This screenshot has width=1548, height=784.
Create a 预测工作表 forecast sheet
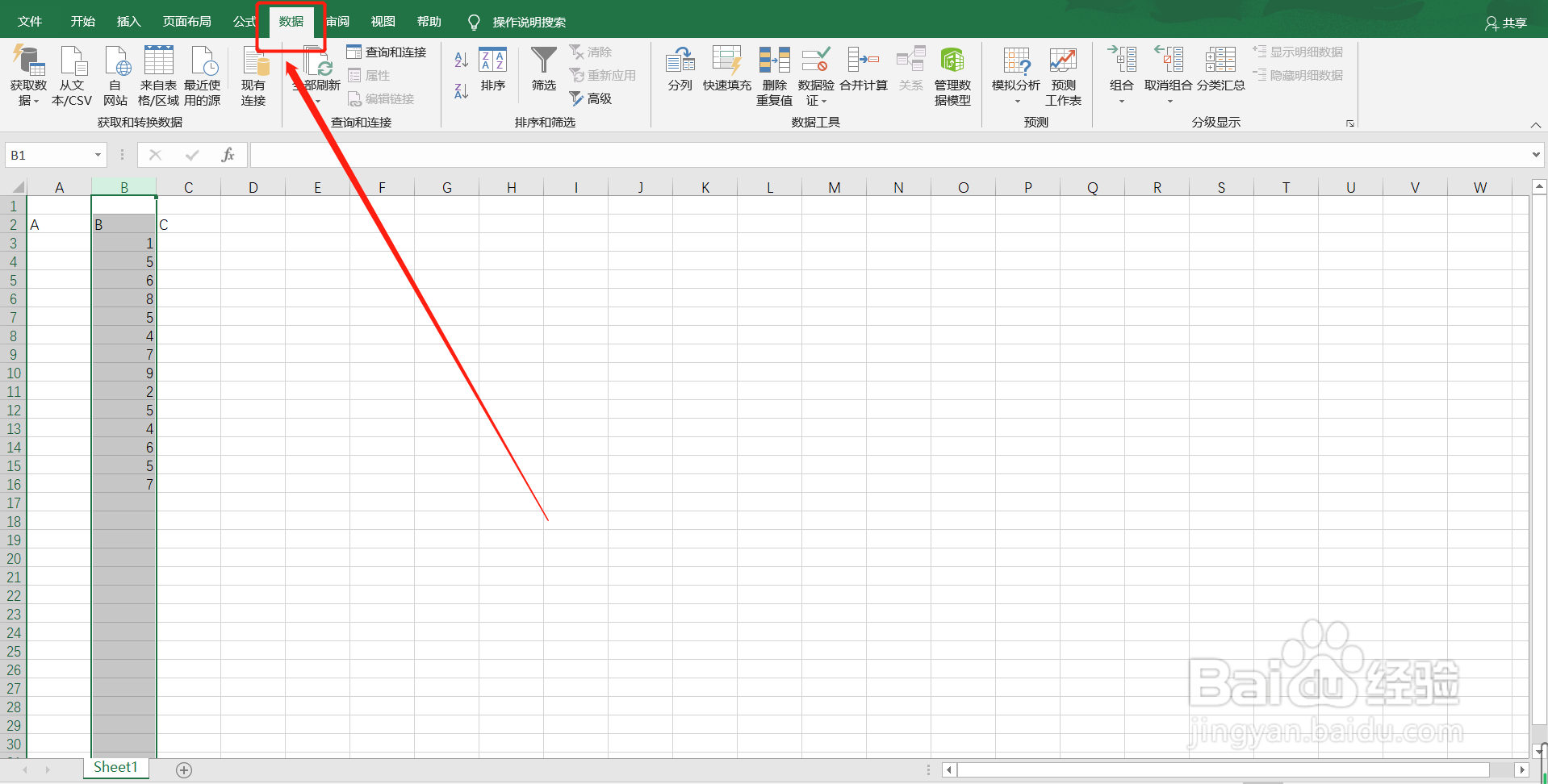[1063, 76]
